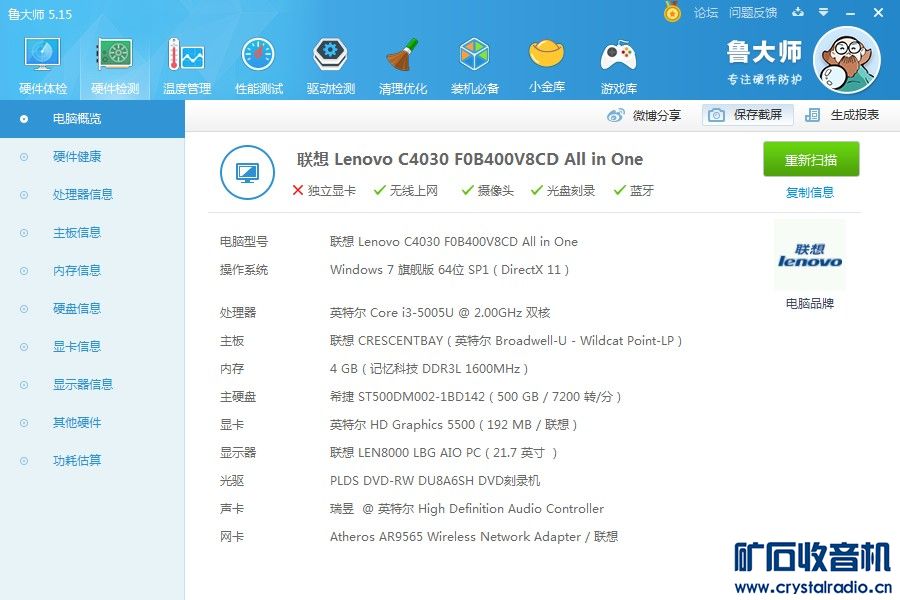Screen dimensions: 900x600
Task: Open 小金库 gold ingot section
Action: 546,65
